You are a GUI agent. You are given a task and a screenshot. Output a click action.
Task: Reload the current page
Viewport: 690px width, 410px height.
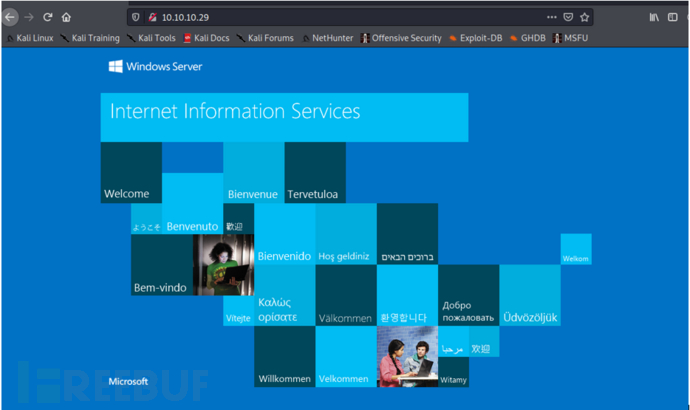point(48,17)
